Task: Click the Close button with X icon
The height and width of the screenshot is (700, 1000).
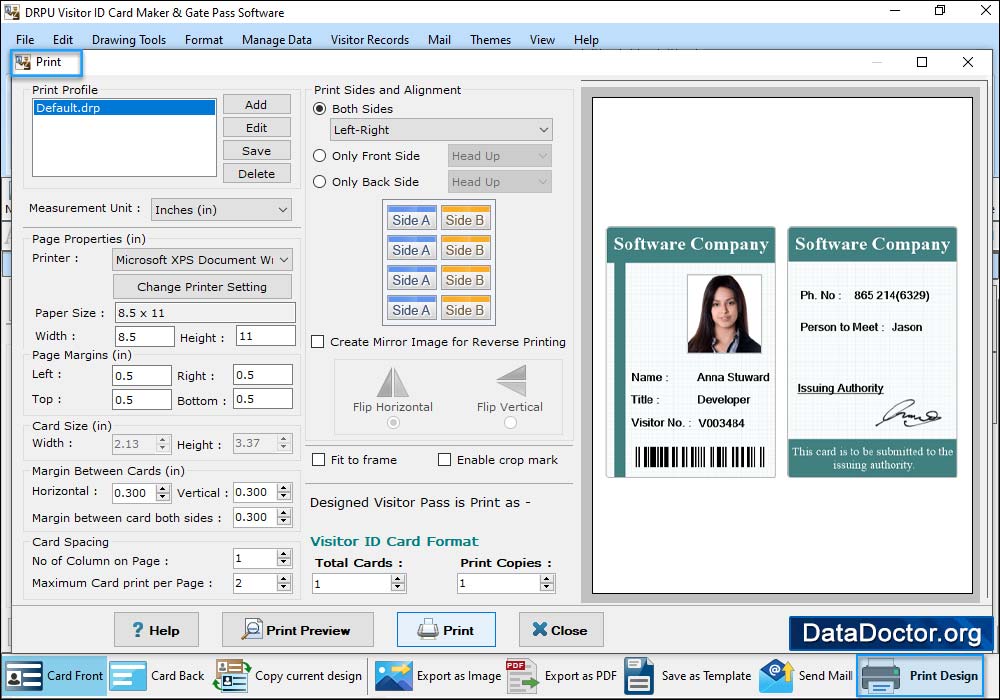Action: click(x=561, y=630)
